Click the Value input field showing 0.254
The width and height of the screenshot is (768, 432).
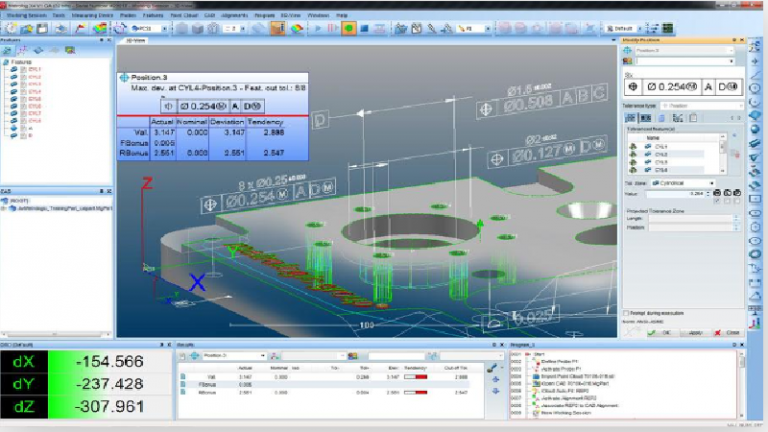(676, 194)
